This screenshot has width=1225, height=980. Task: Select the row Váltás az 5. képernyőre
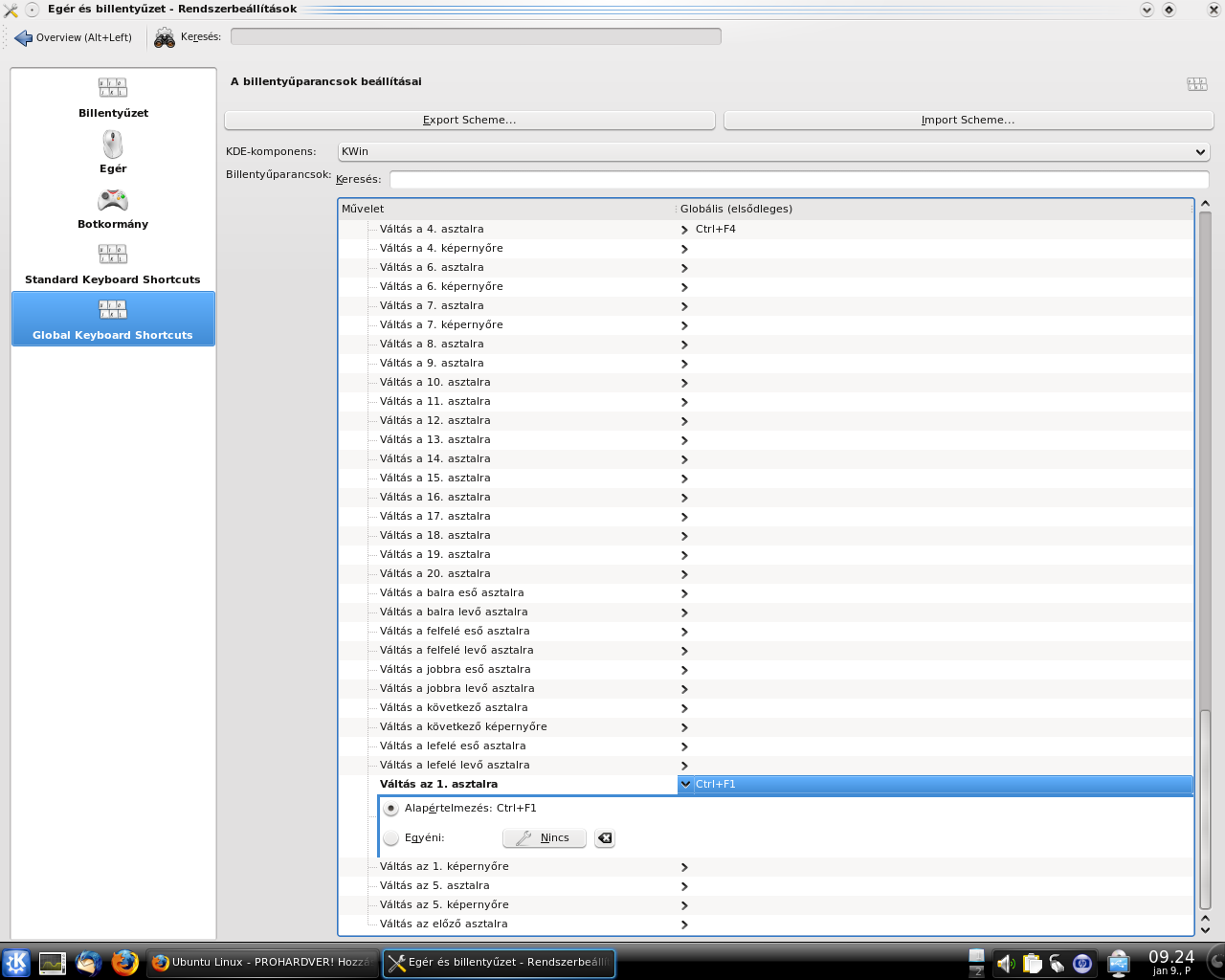click(x=766, y=905)
